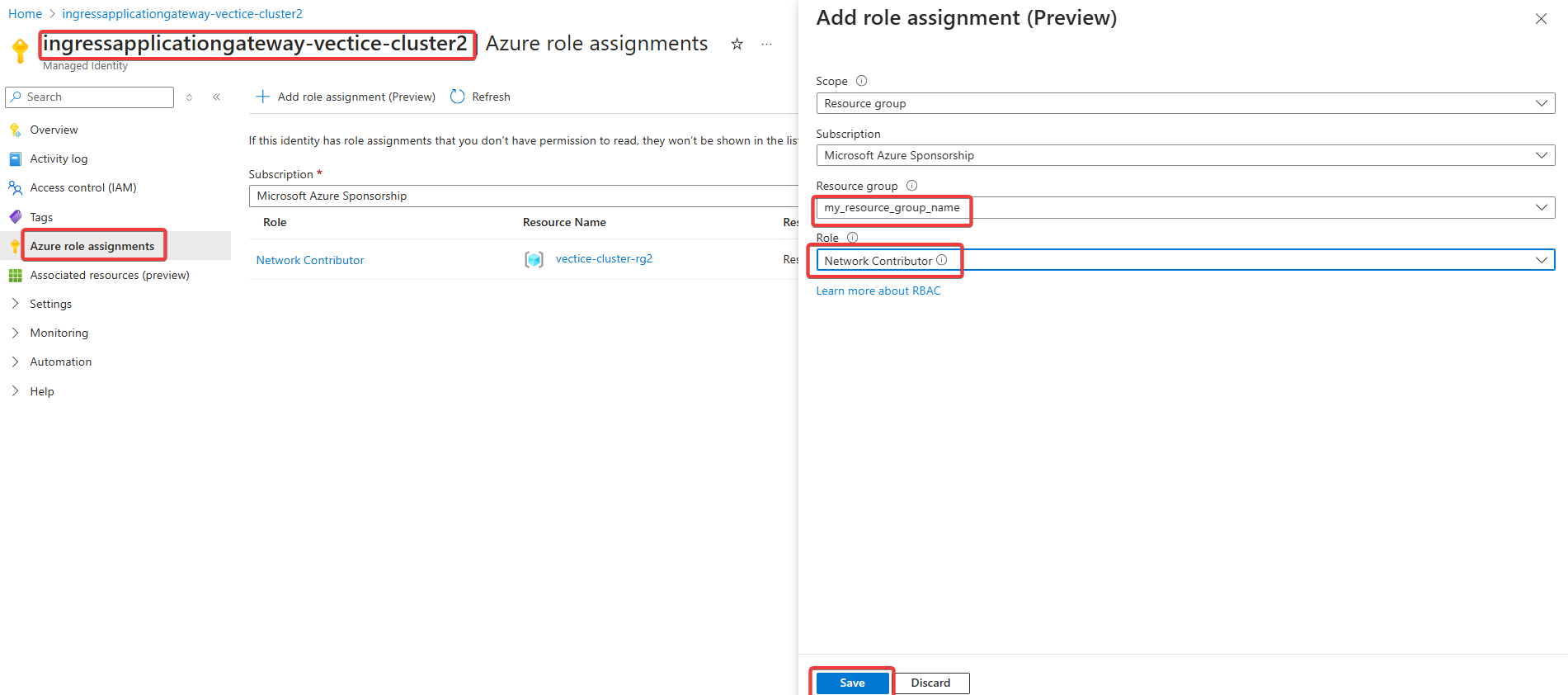
Task: Click the Resource group info icon
Action: tap(911, 186)
